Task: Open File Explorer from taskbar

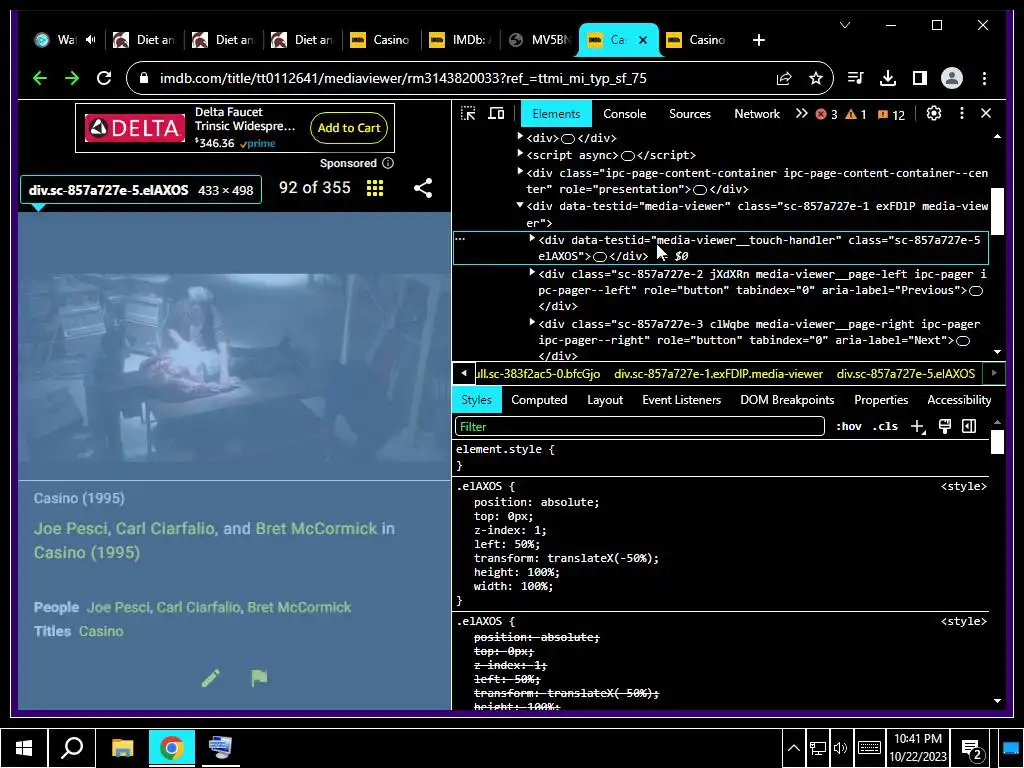Action: pyautogui.click(x=122, y=747)
